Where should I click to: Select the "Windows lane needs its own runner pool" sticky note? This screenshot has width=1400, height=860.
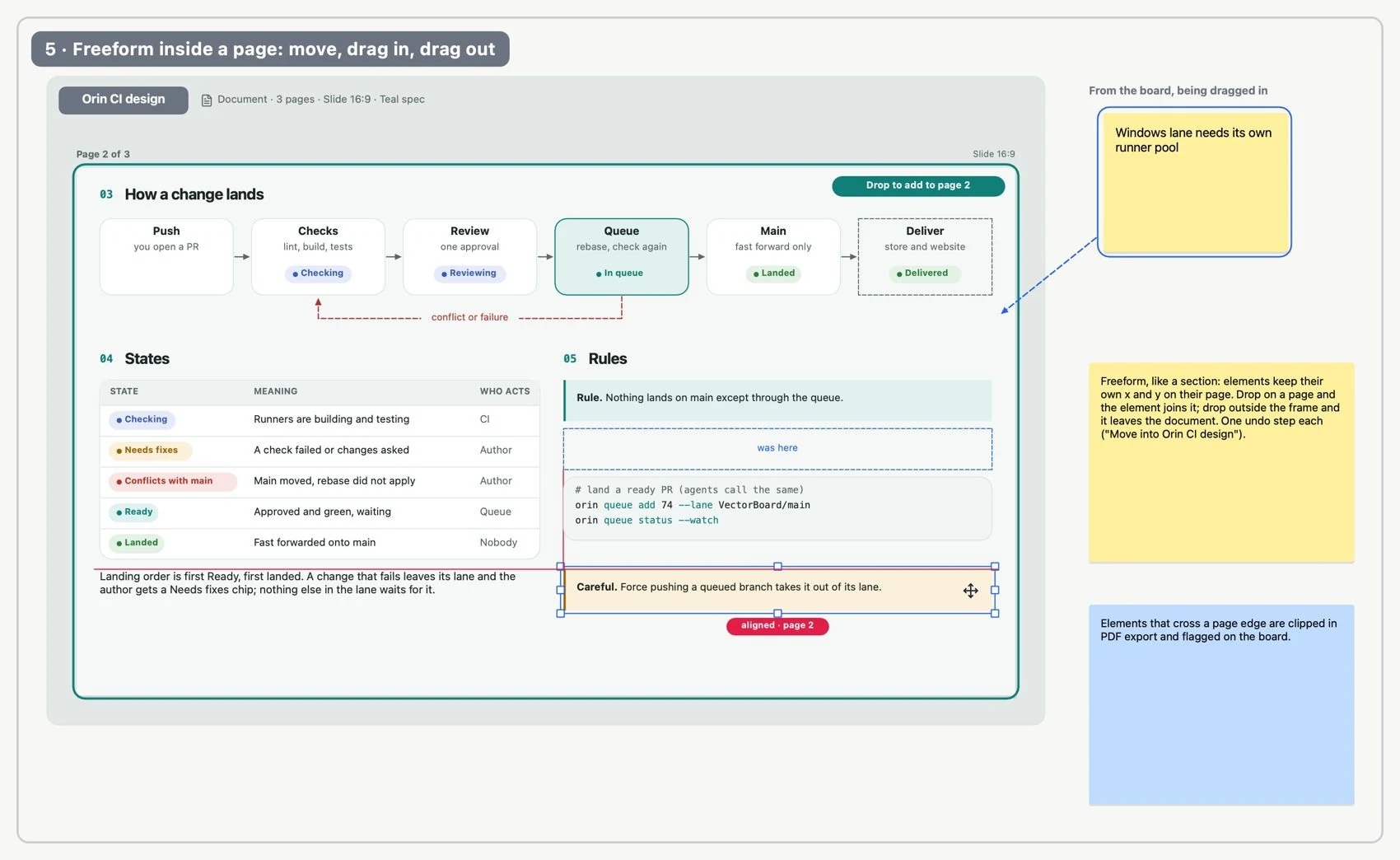(x=1194, y=182)
